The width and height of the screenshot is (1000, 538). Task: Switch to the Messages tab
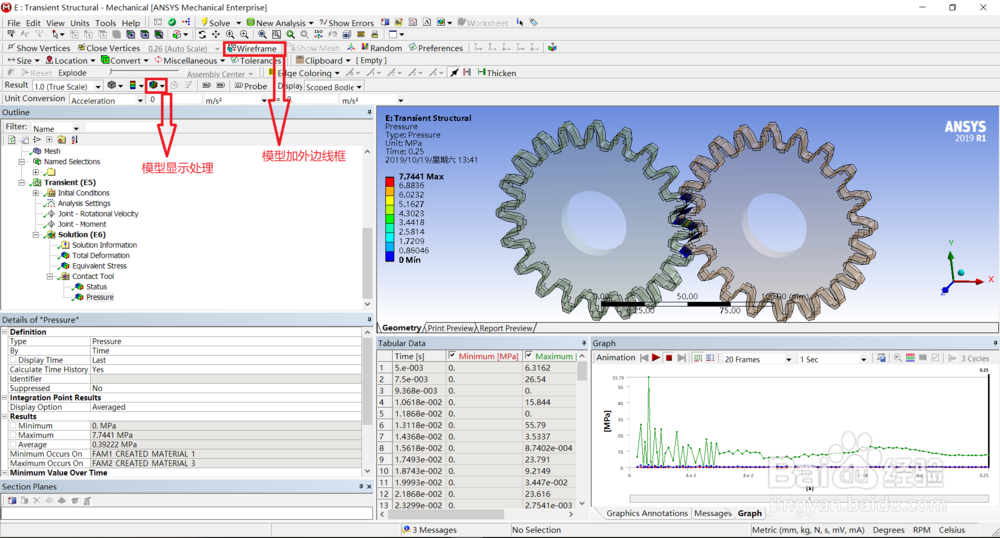pos(712,513)
